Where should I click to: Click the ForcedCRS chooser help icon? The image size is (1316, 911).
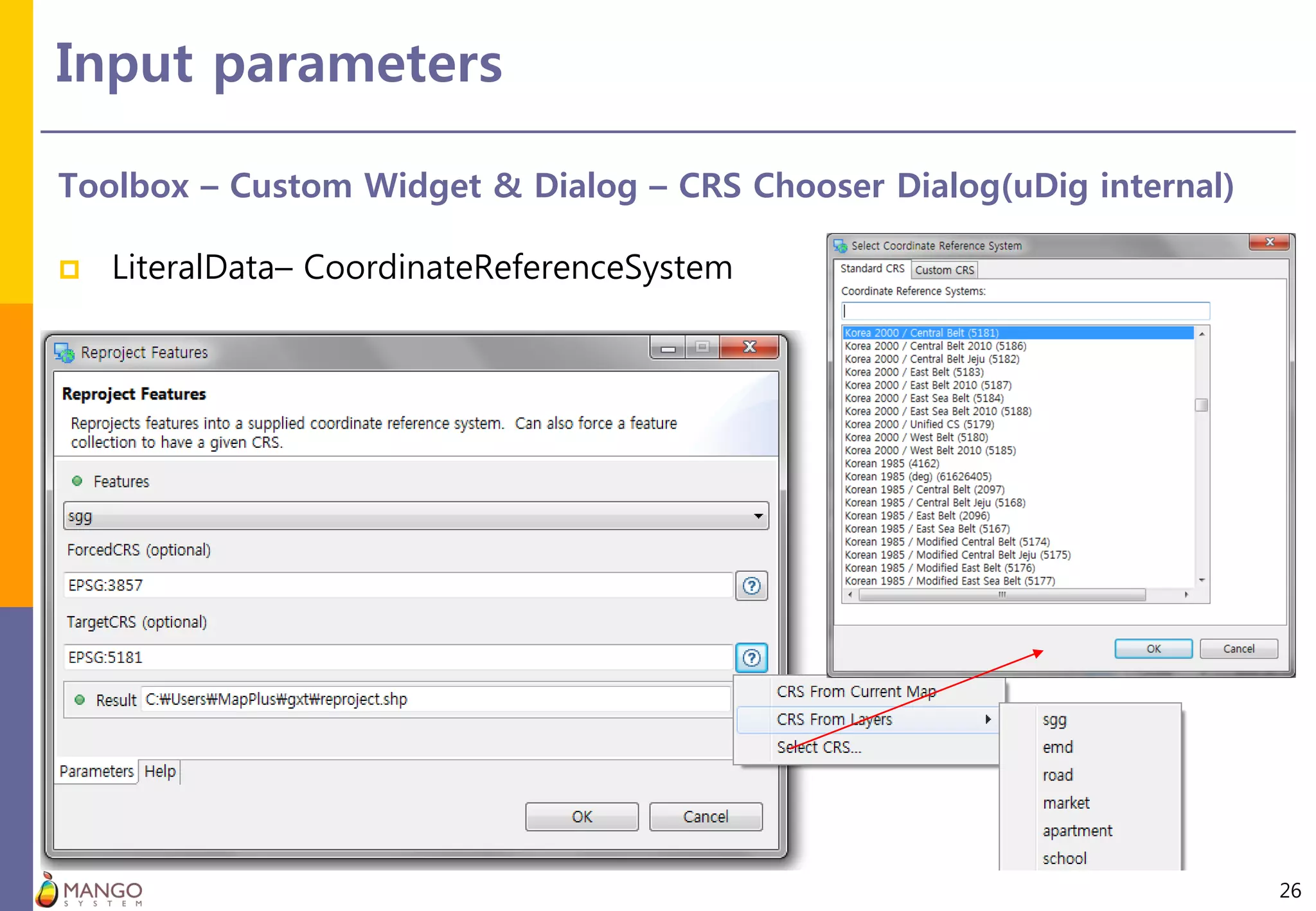tap(751, 585)
